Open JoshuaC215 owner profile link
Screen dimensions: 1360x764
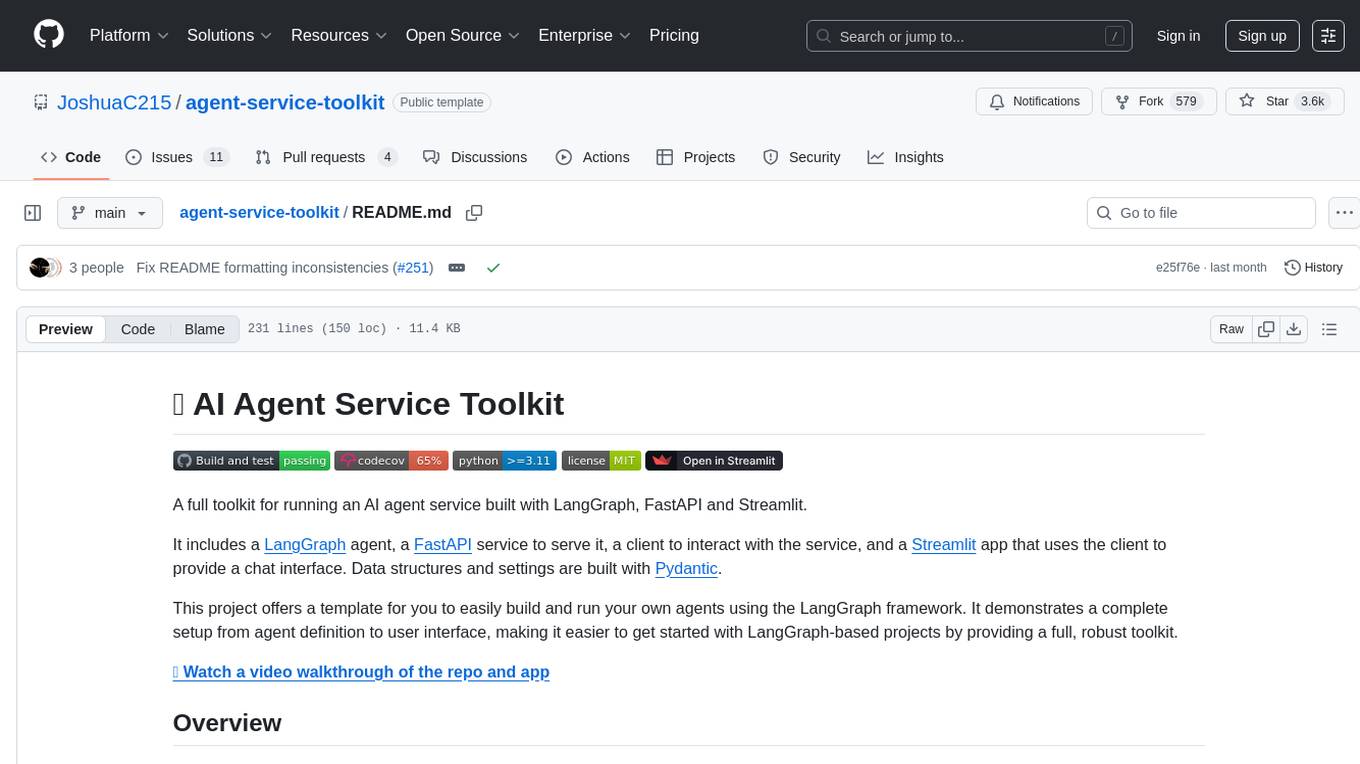114,102
